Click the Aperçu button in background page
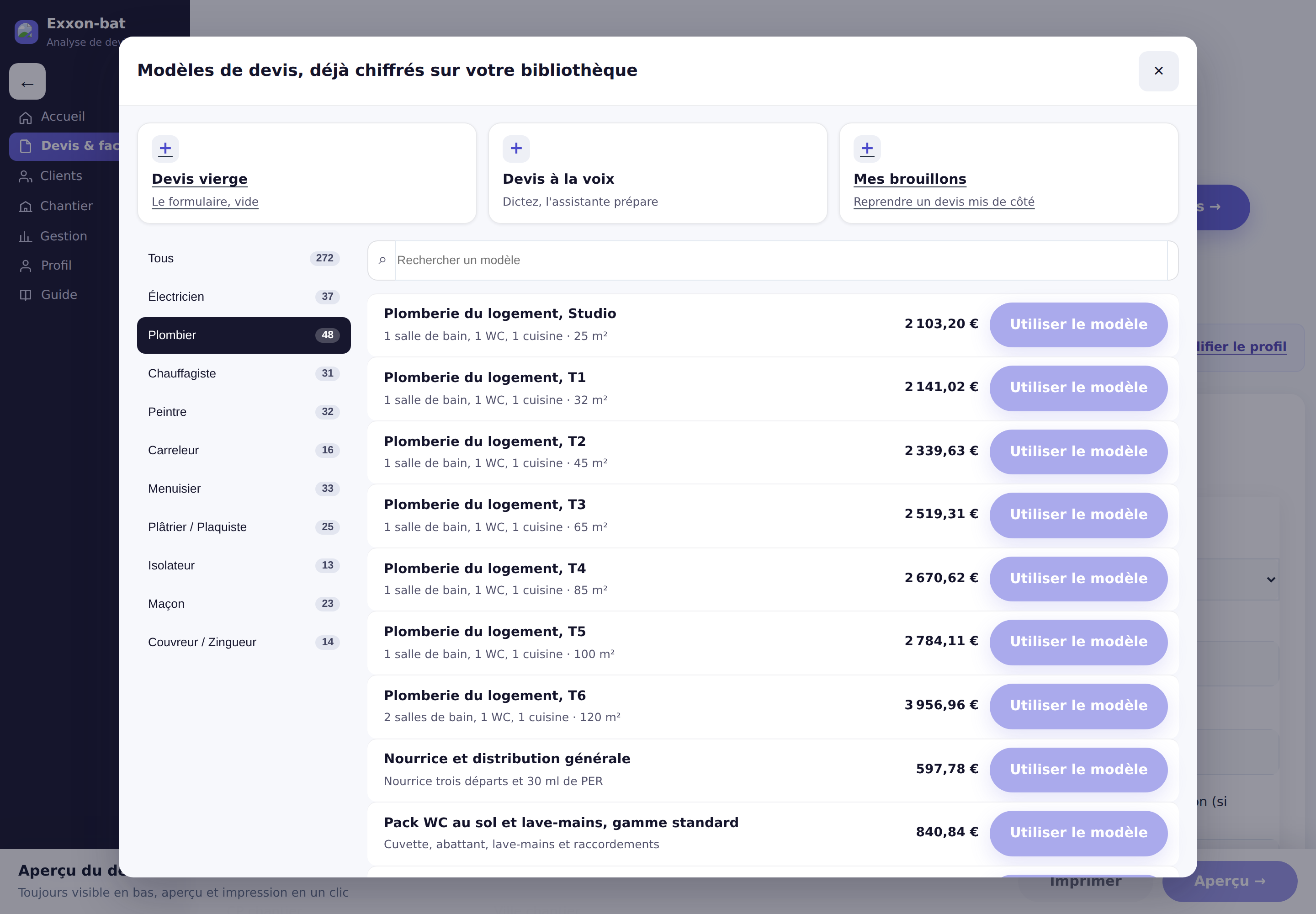 click(x=1230, y=882)
